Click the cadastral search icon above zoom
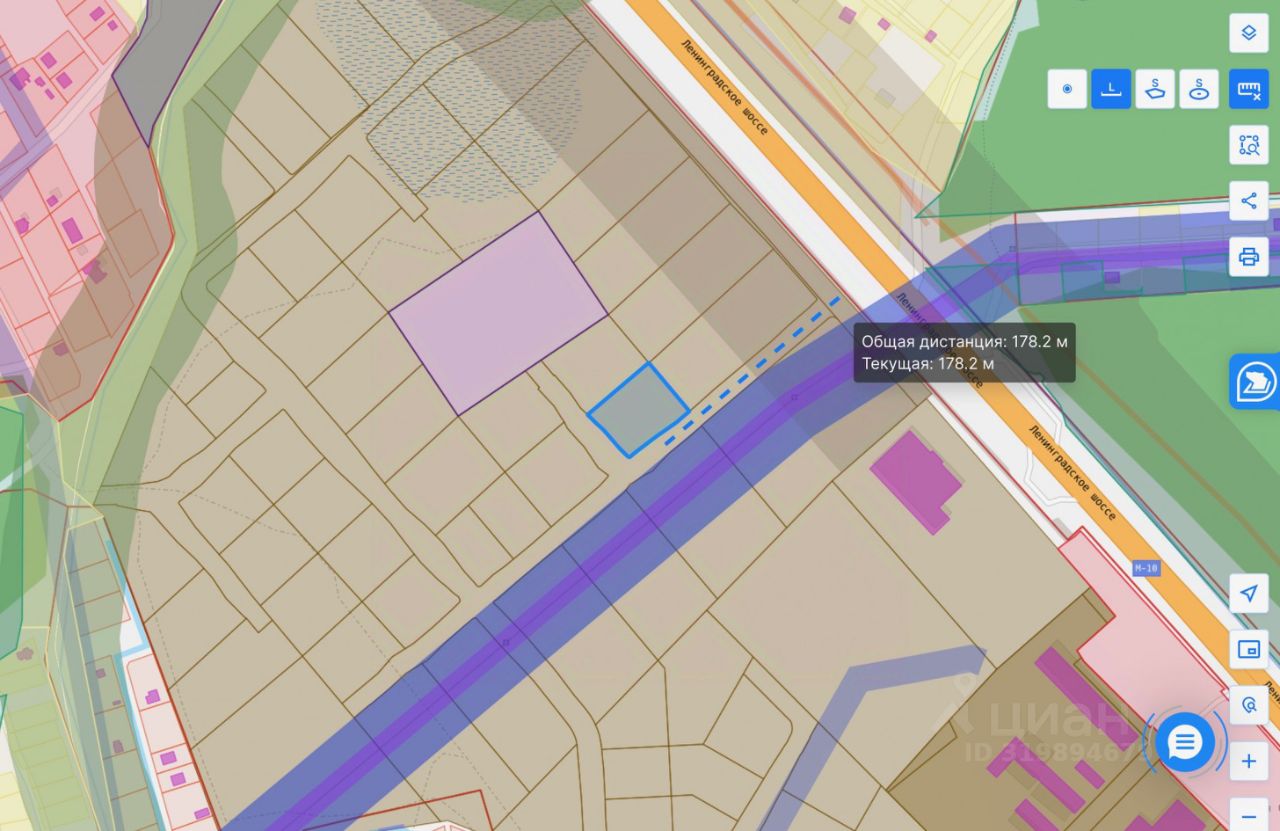 tap(1248, 705)
